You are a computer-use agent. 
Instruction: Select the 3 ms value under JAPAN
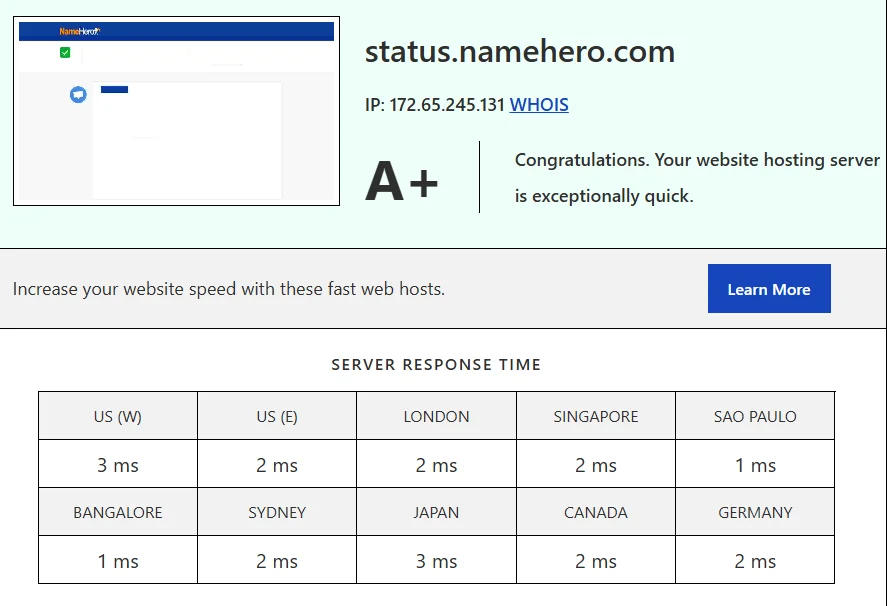pyautogui.click(x=436, y=559)
